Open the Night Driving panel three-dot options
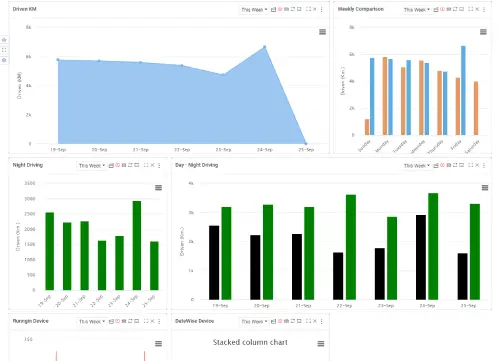Image resolution: width=500 pixels, height=361 pixels. [159, 165]
